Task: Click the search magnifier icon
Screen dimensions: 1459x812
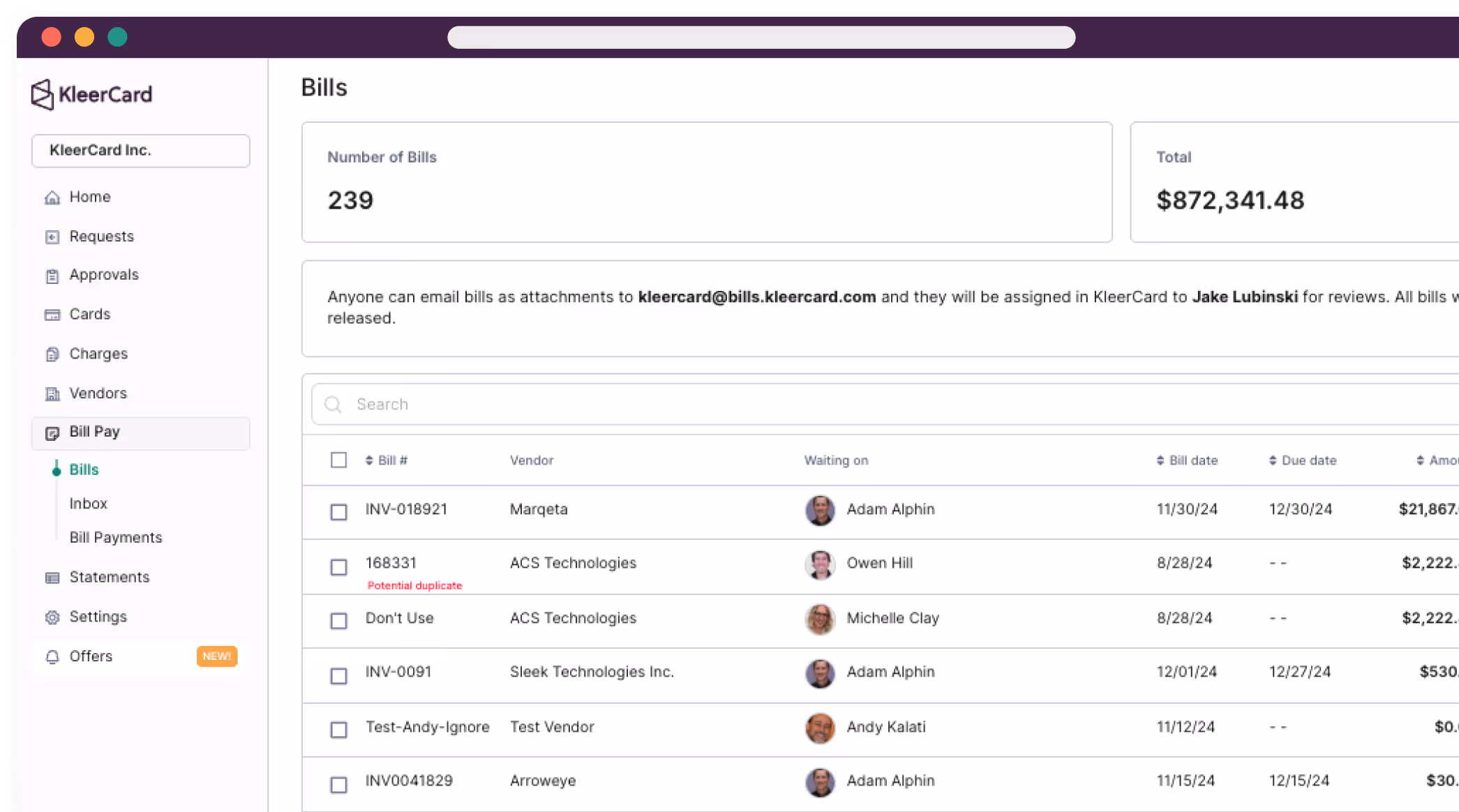Action: (334, 405)
